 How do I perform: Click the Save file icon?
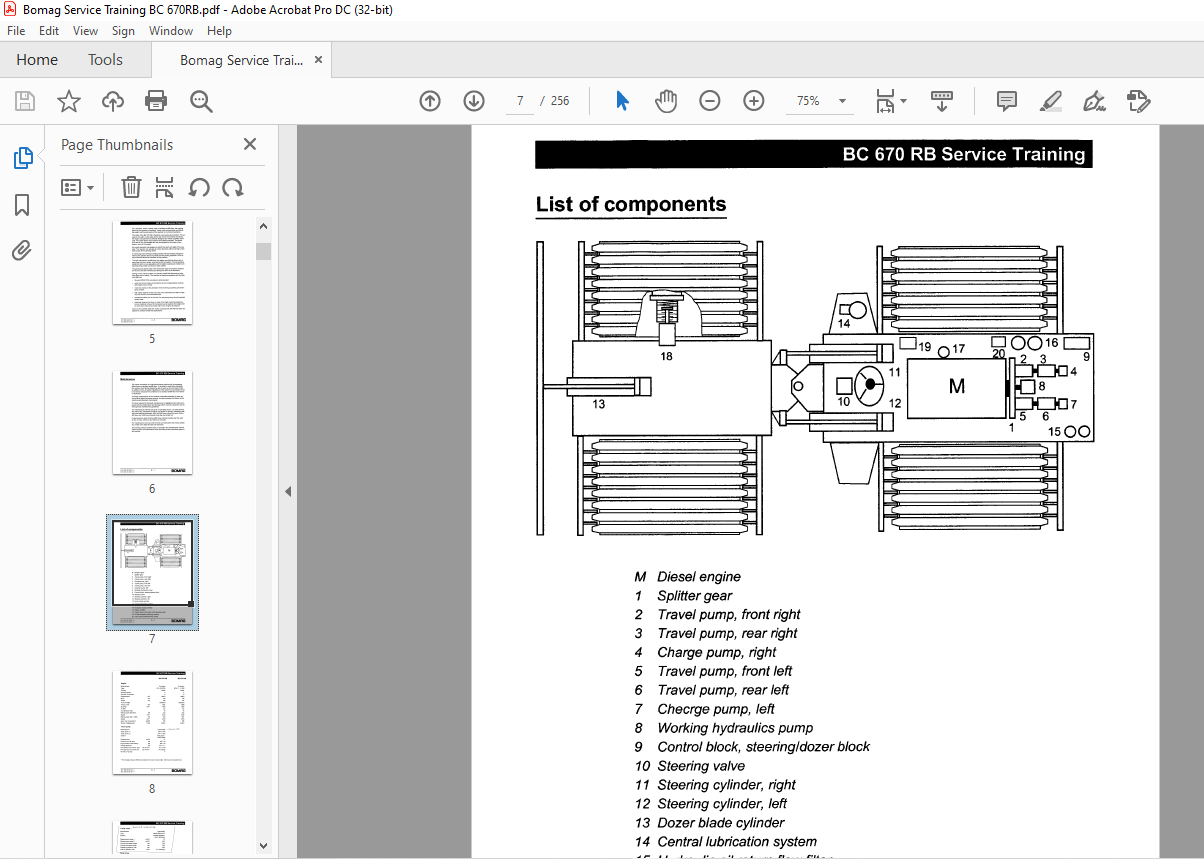click(x=24, y=101)
